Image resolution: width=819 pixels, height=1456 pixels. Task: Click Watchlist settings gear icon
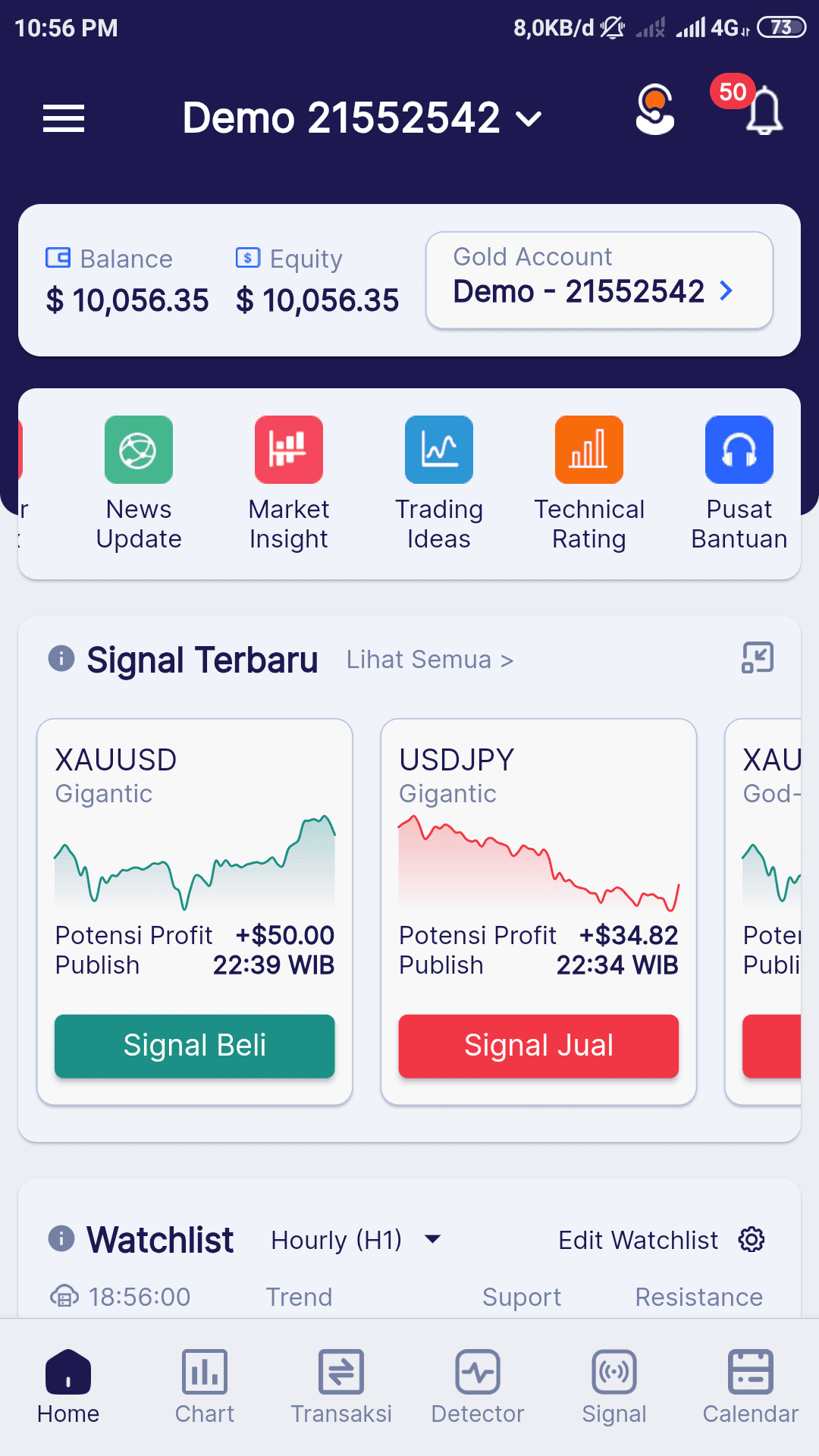[752, 1240]
